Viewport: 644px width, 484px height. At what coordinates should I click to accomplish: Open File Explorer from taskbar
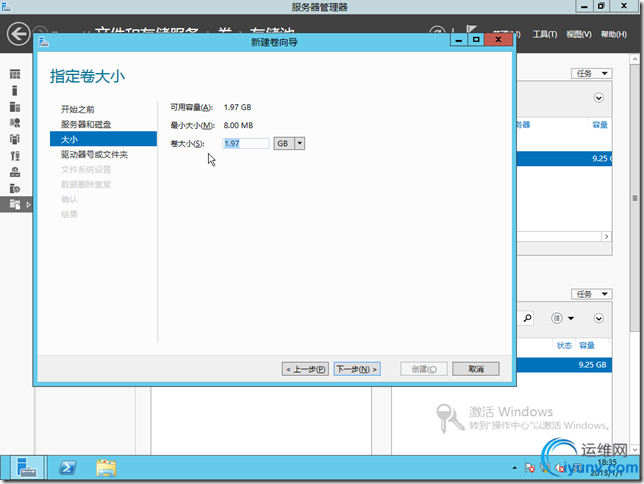(x=106, y=468)
